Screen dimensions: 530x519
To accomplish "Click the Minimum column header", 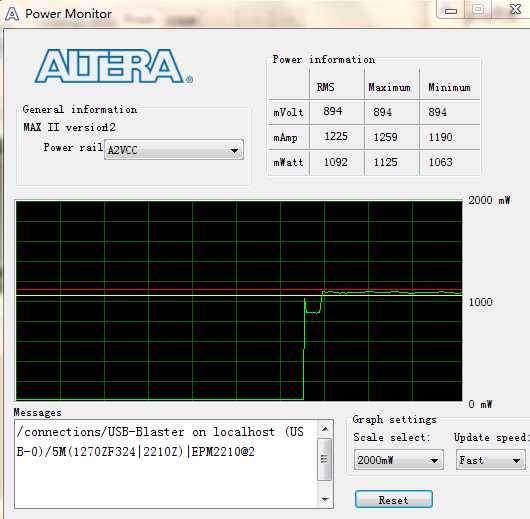I will click(x=449, y=88).
